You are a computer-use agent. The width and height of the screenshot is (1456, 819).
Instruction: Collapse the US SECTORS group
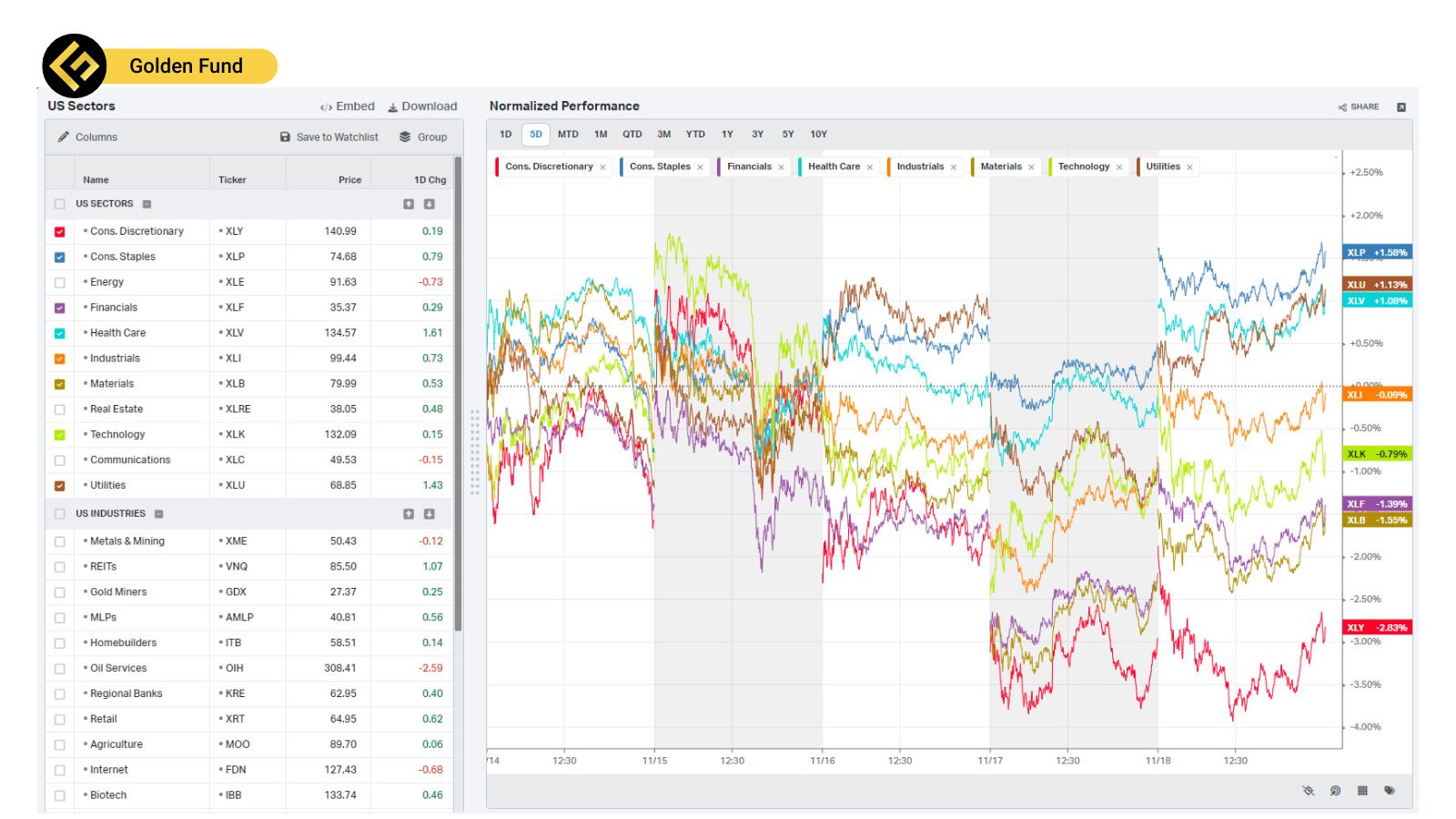147,205
